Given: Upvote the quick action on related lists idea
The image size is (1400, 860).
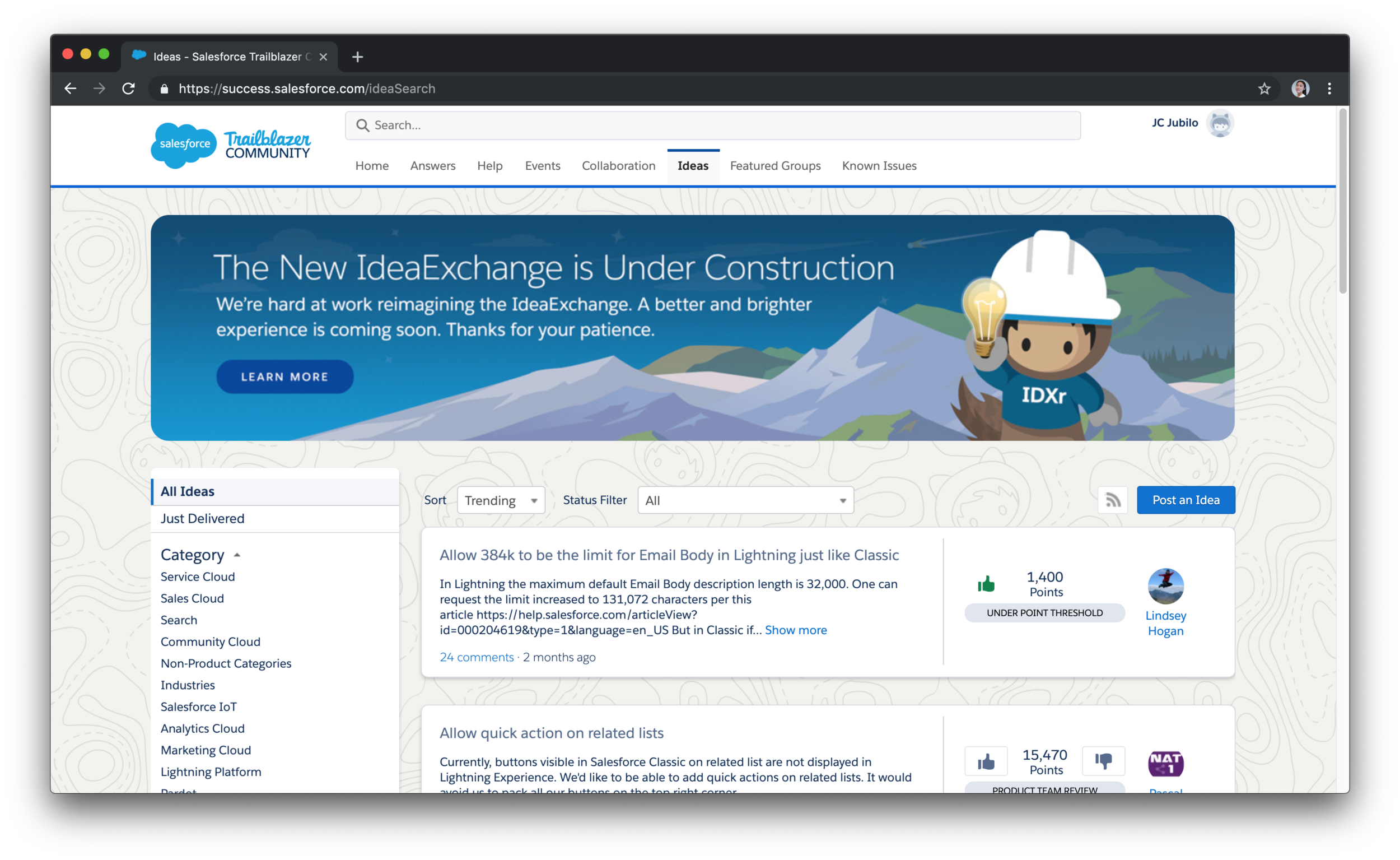Looking at the screenshot, I should pos(986,761).
